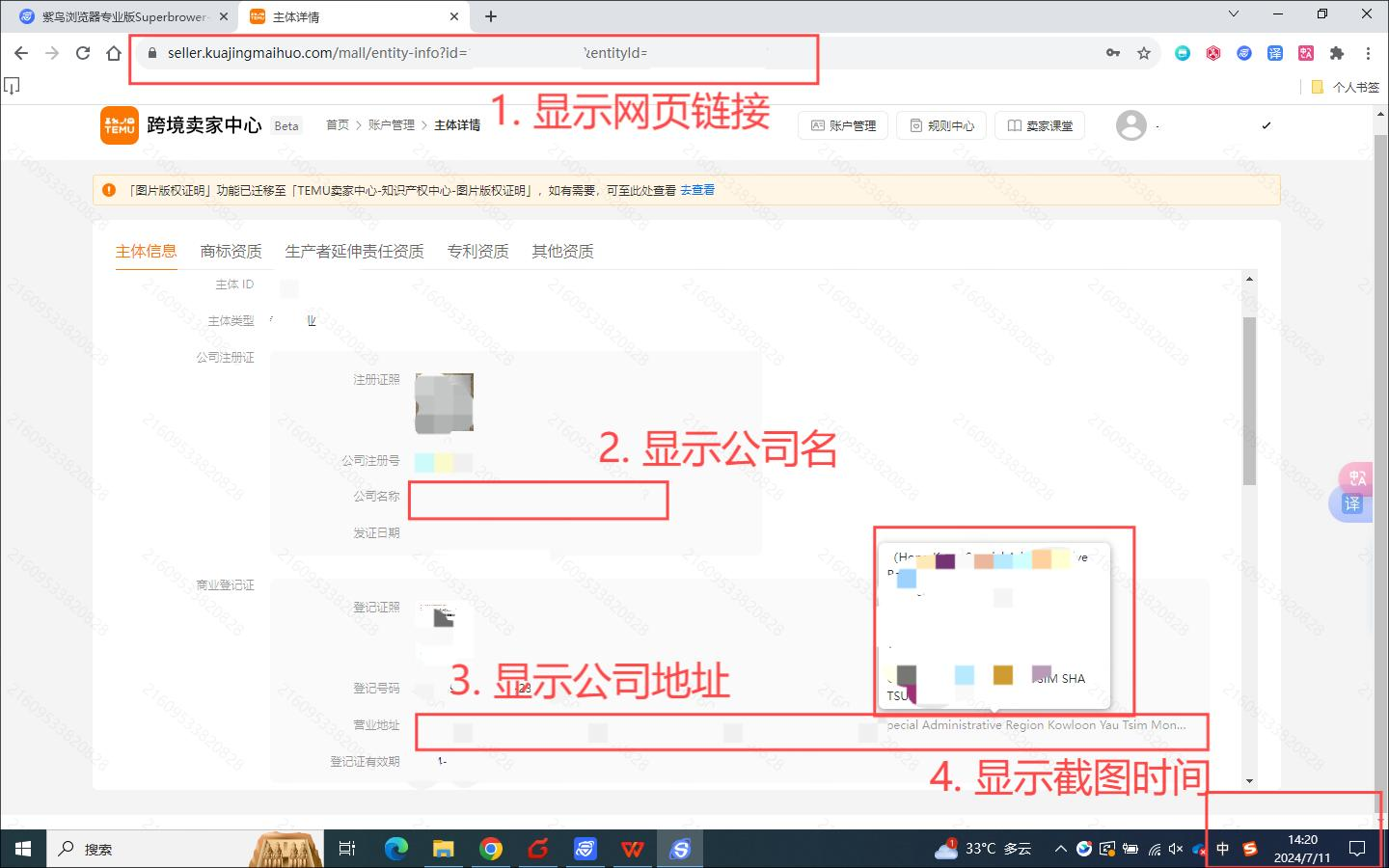Viewport: 1389px width, 868px height.
Task: Open the 33°C 多云 weather widget
Action: [983, 849]
